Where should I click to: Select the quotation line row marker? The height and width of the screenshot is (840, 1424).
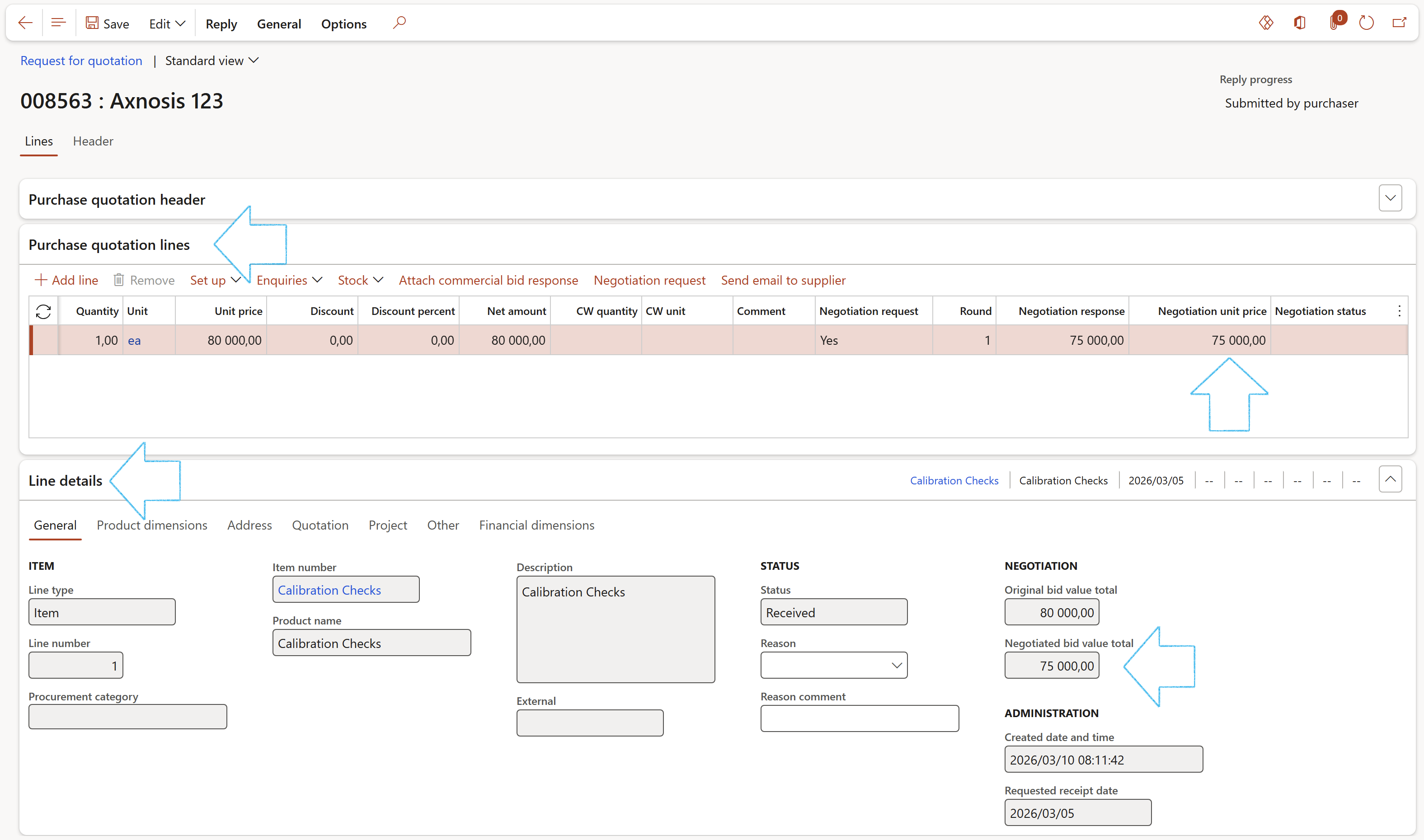tap(44, 340)
